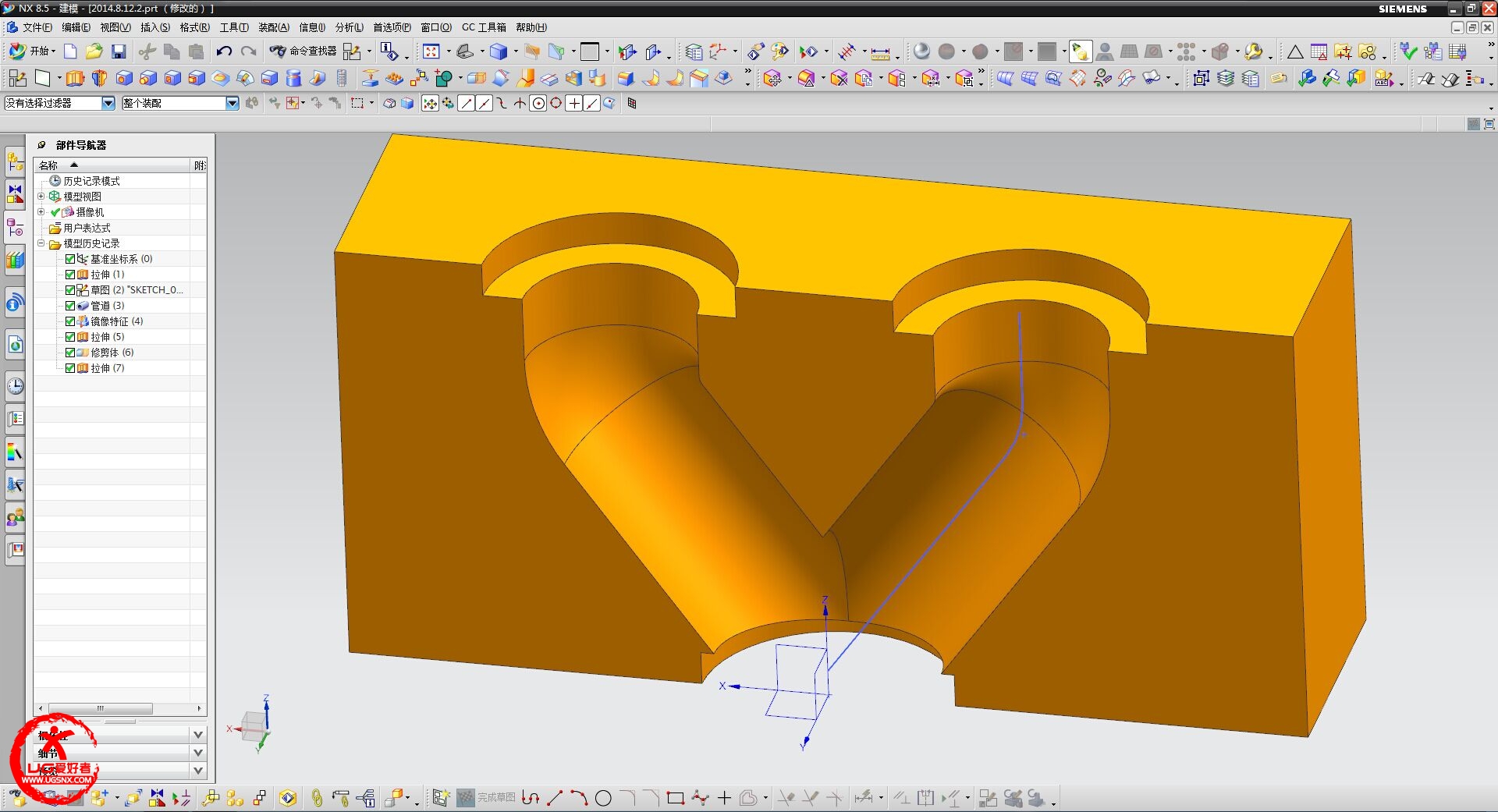Viewport: 1498px width, 812px height.
Task: Toggle the 拉伸 (7) checkbox
Action: [70, 368]
